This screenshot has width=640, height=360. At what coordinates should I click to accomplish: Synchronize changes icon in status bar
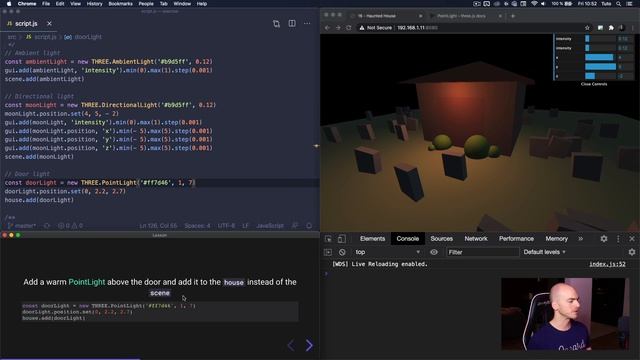(47, 225)
